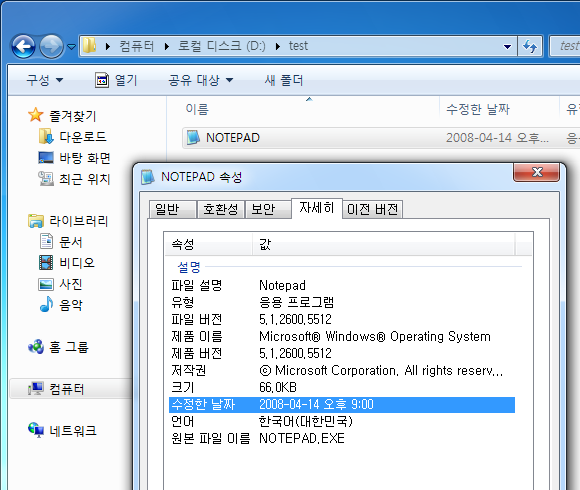Open the 구성 menu dropdown
Viewport: 580px width, 490px height.
[44, 80]
